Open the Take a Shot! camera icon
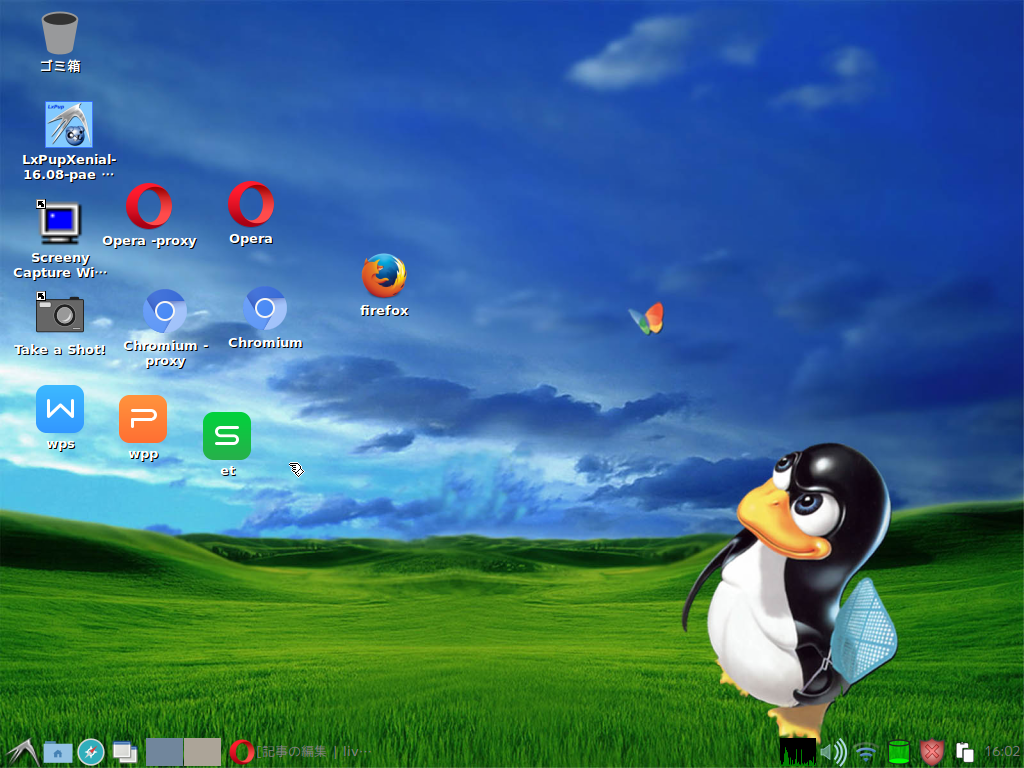The width and height of the screenshot is (1024, 768). click(59, 314)
